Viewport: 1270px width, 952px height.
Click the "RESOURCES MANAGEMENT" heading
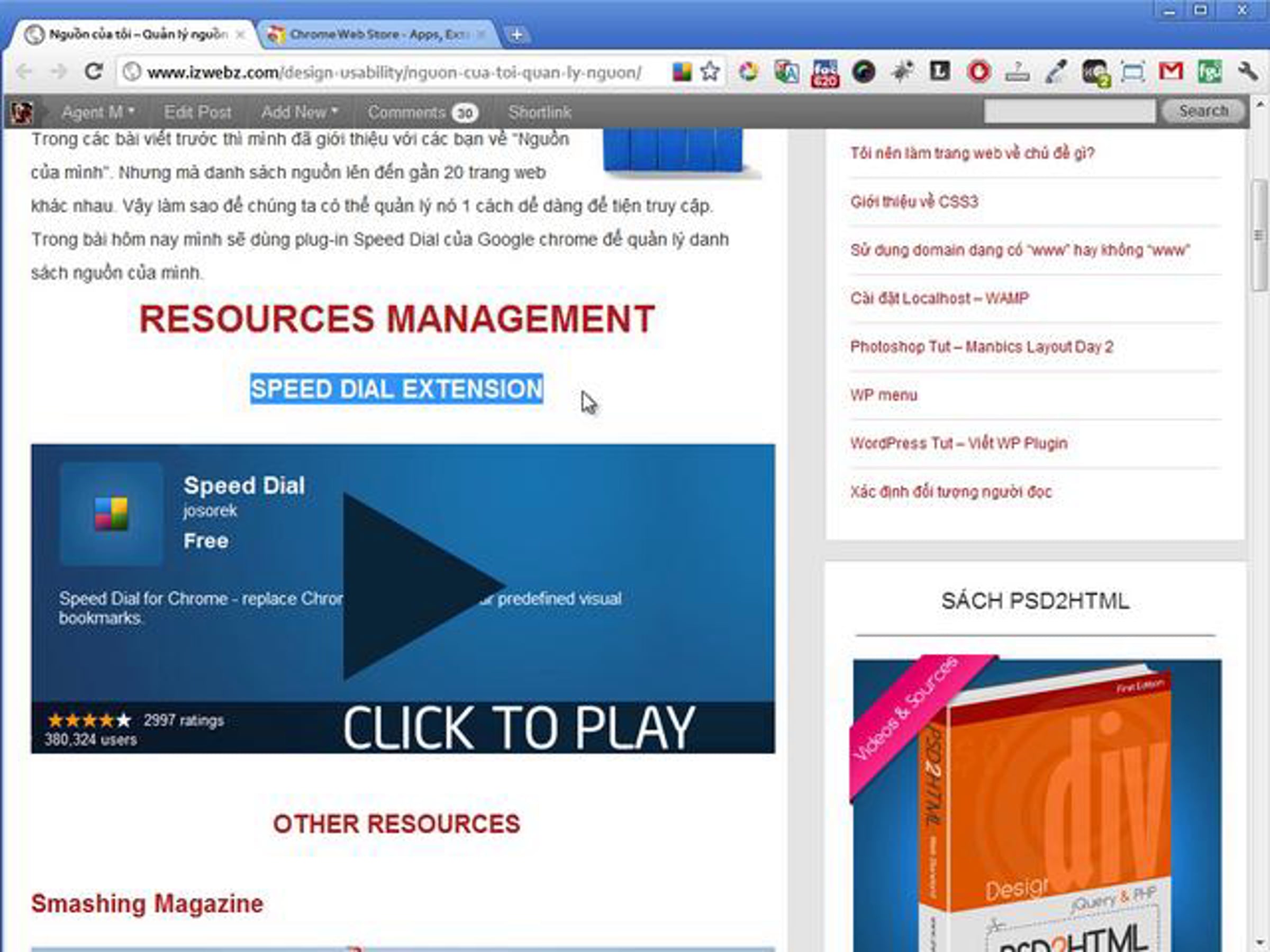click(x=397, y=319)
